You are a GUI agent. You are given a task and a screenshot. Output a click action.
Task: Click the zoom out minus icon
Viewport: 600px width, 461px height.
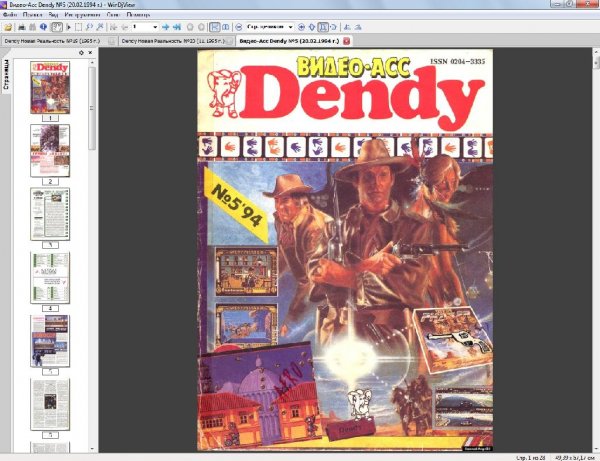240,26
